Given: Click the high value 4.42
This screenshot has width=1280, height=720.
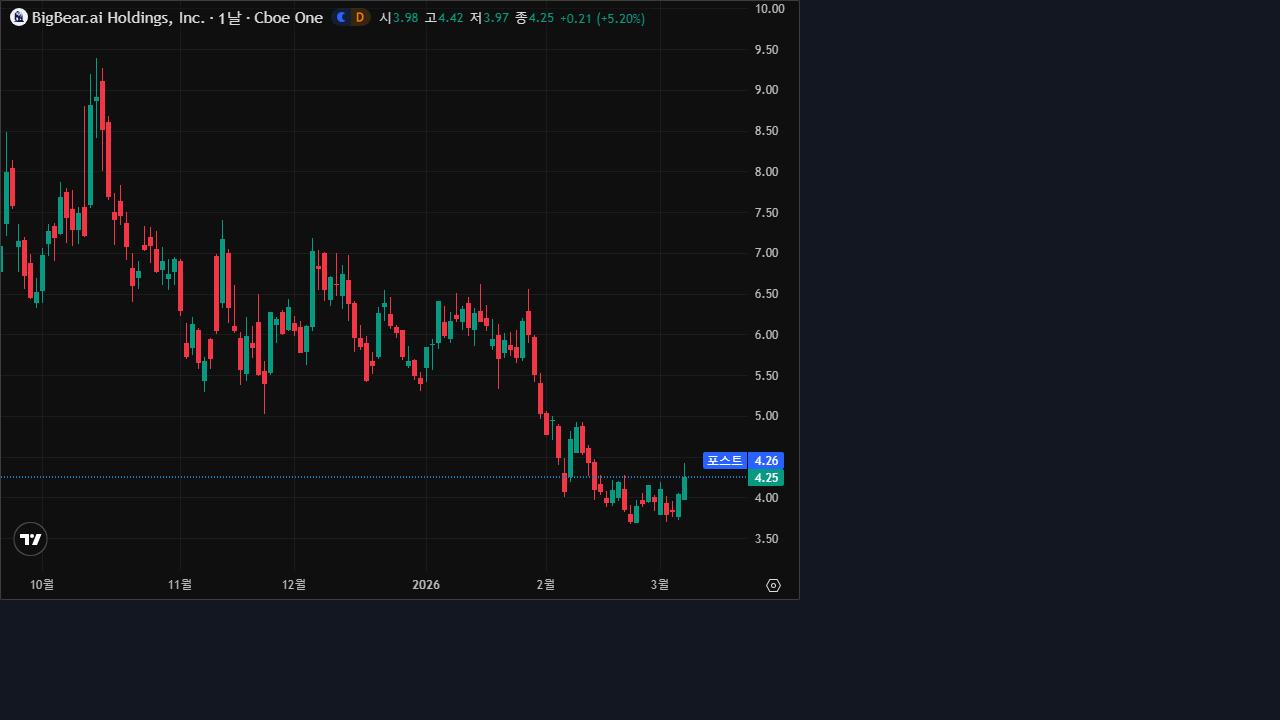Looking at the screenshot, I should pyautogui.click(x=451, y=18).
